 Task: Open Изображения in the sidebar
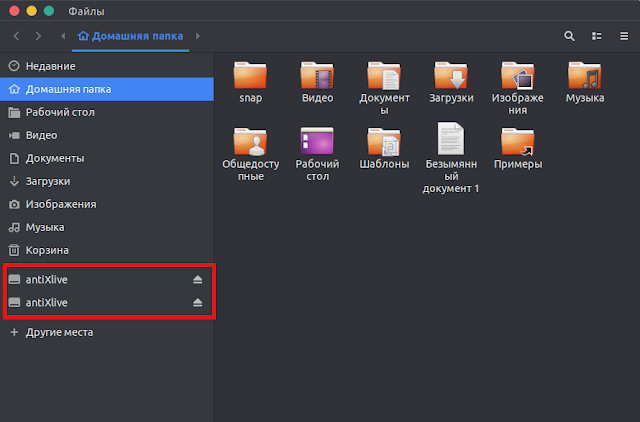tap(107, 204)
